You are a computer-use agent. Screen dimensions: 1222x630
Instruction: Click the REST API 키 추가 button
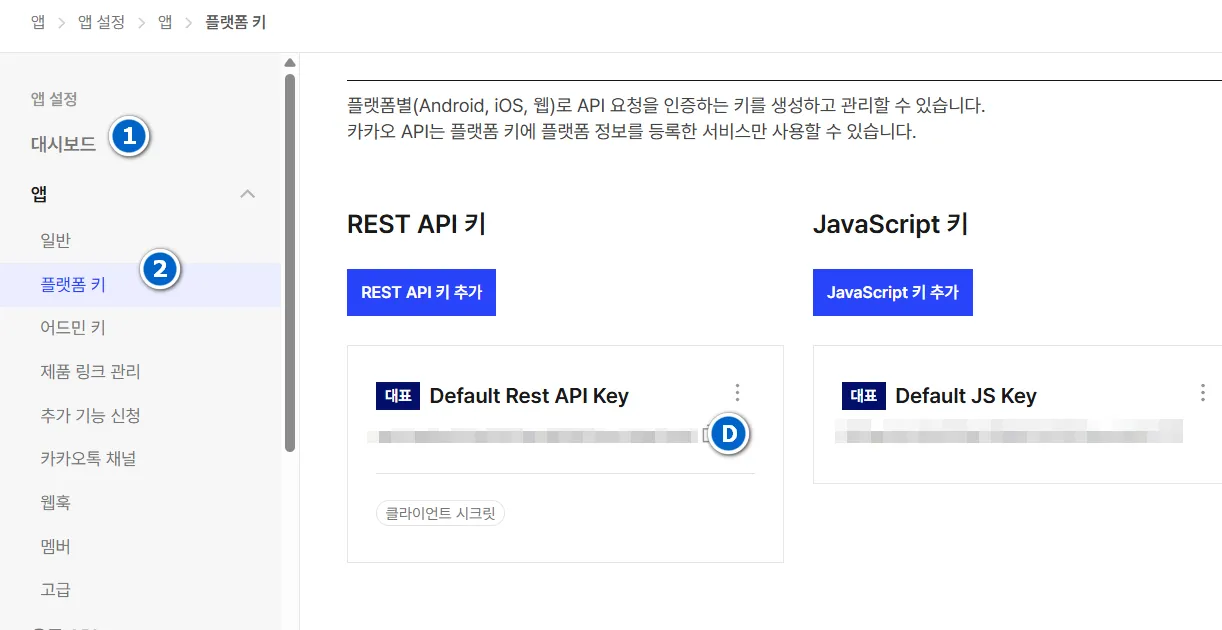[421, 292]
